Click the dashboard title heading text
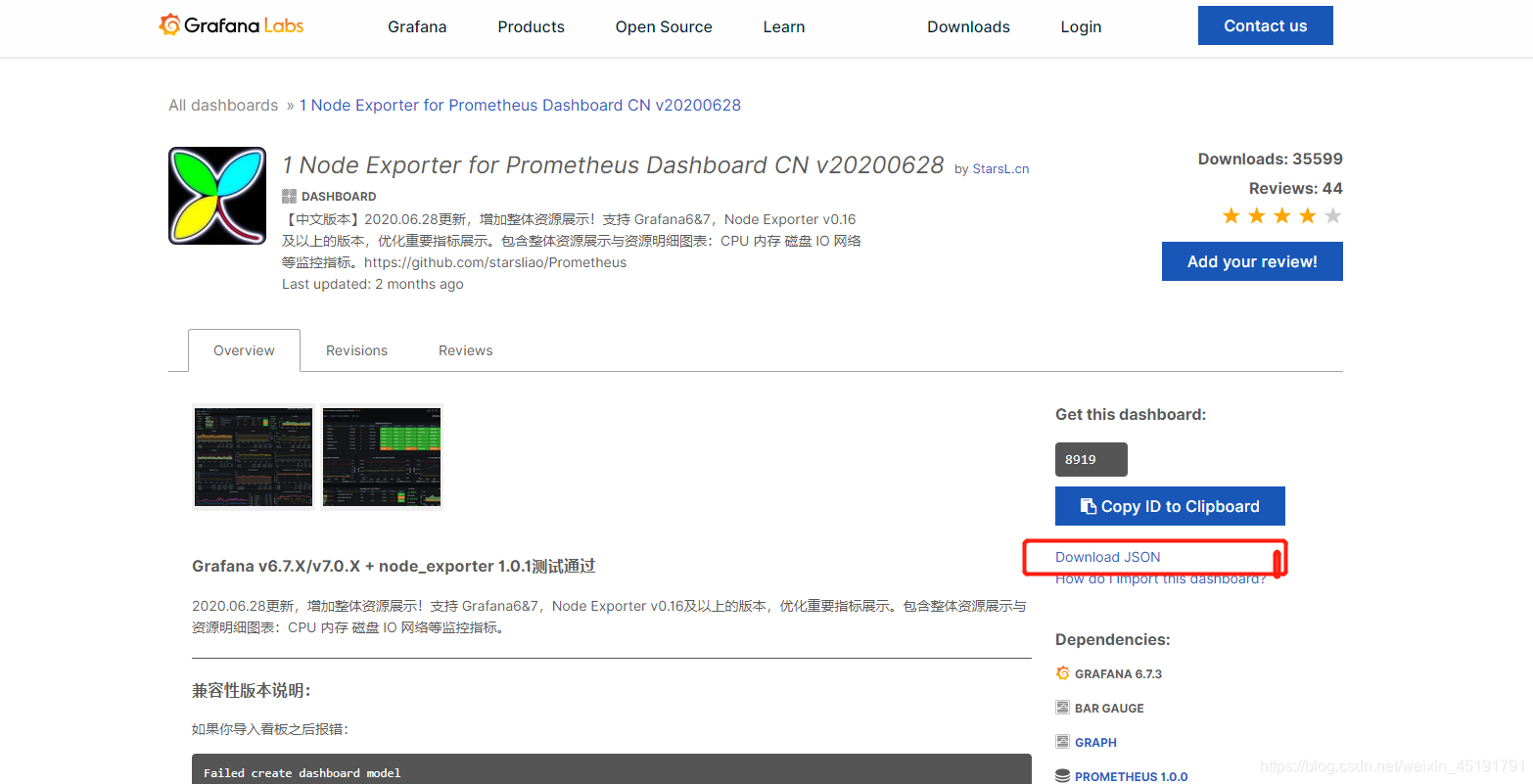The height and width of the screenshot is (784, 1533). point(613,164)
